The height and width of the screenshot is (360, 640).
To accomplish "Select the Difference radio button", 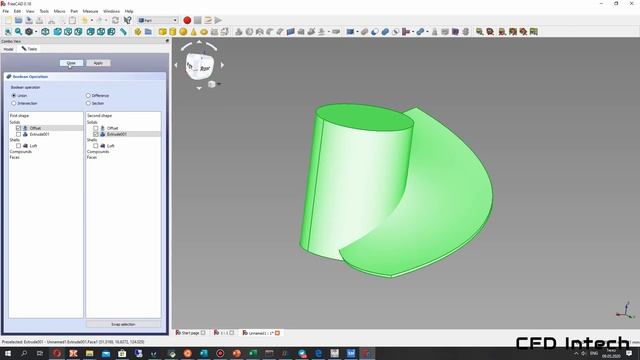I will [88, 96].
